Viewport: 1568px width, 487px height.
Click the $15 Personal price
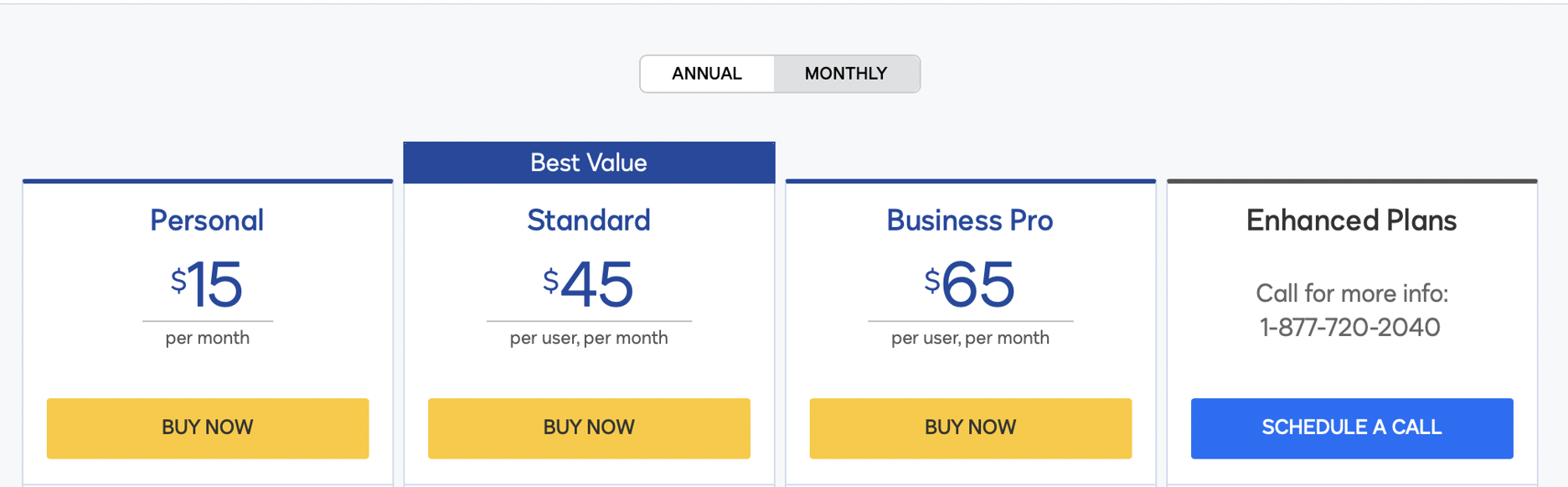(x=207, y=284)
